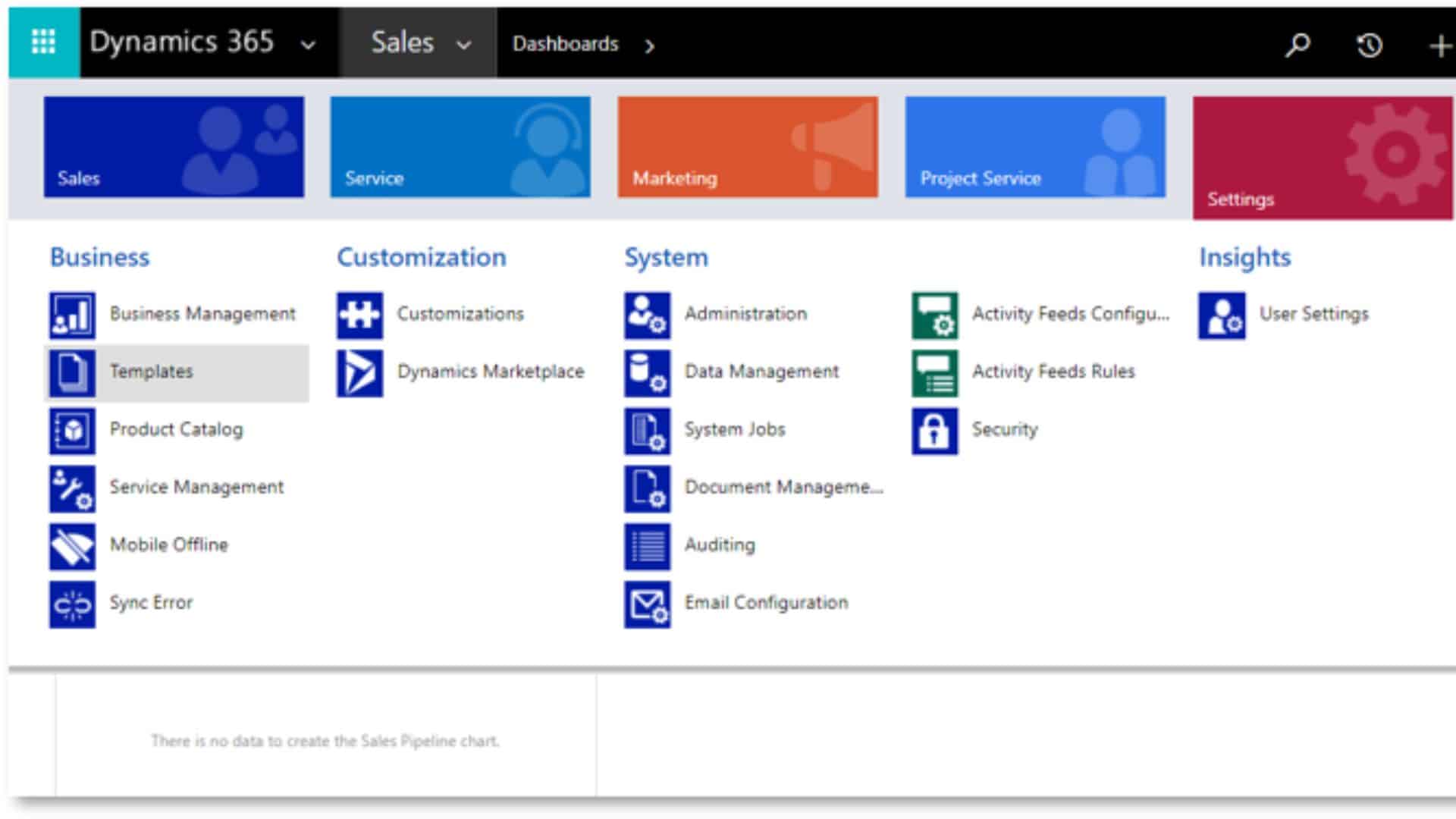Open the Dashboards navigation item
Screen dimensions: 1456x819
[565, 44]
